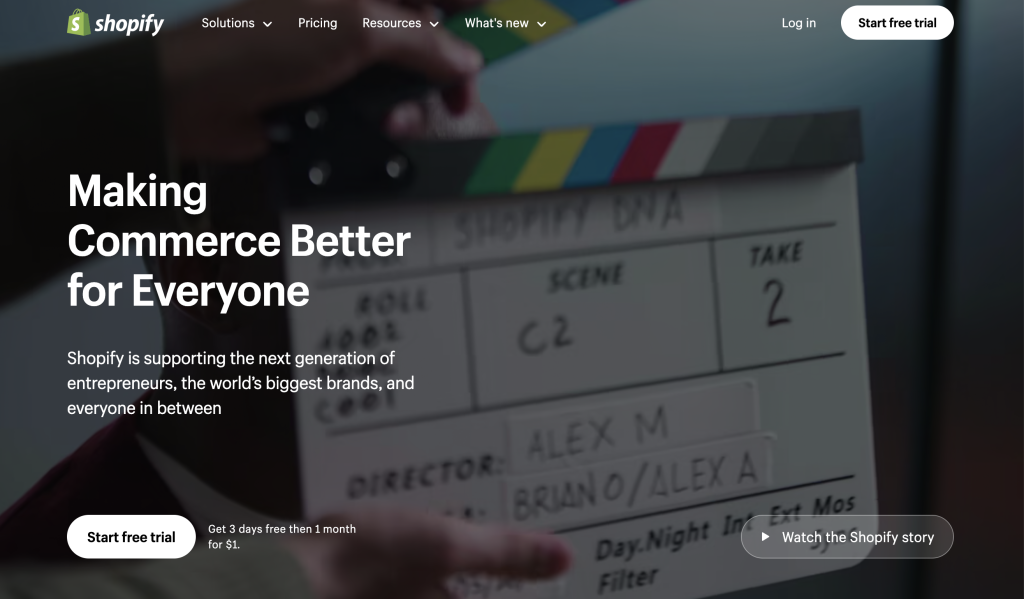Expand the chevron arrow after What's new
The image size is (1024, 599).
tap(541, 24)
